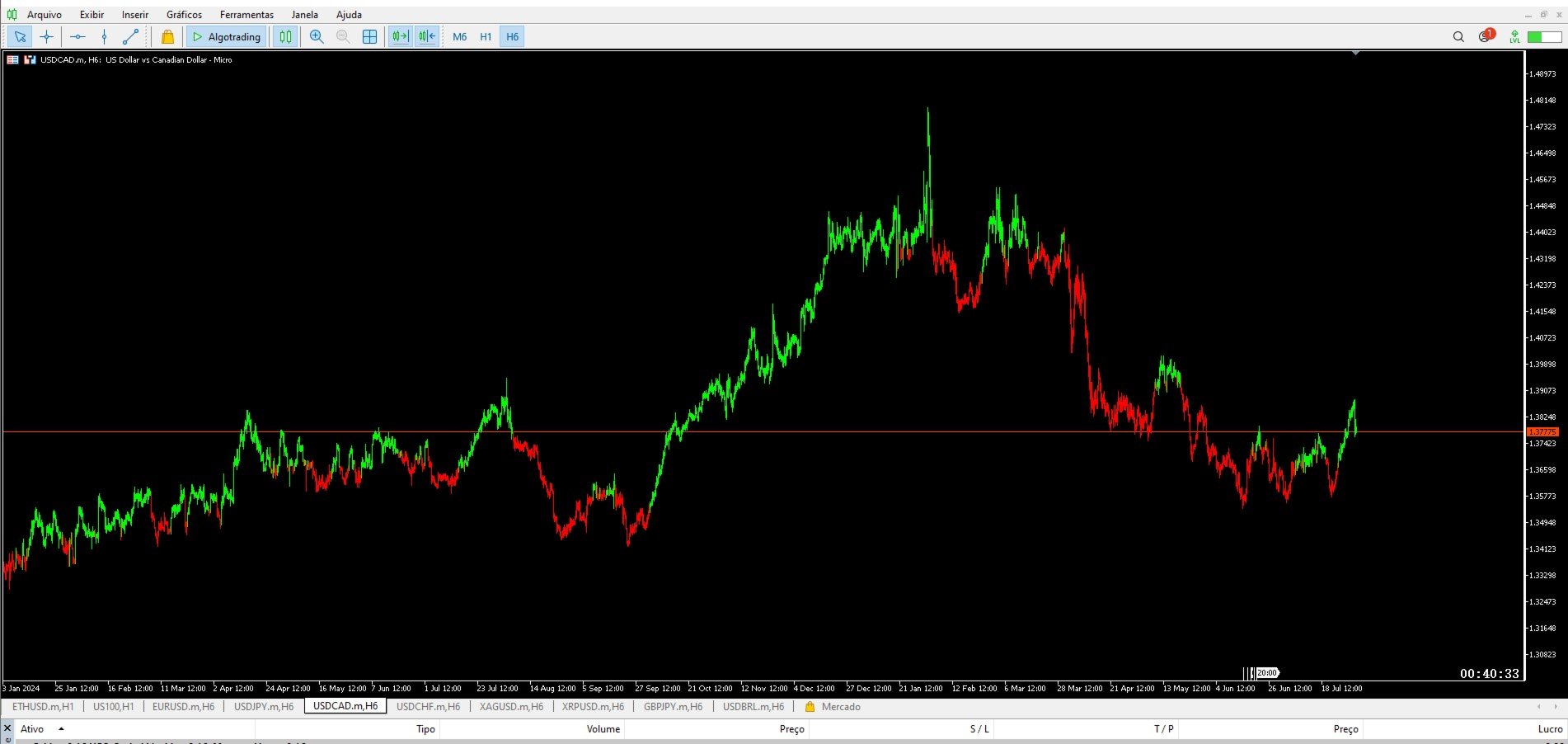
Task: Open the Gráficos menu
Action: (x=184, y=14)
